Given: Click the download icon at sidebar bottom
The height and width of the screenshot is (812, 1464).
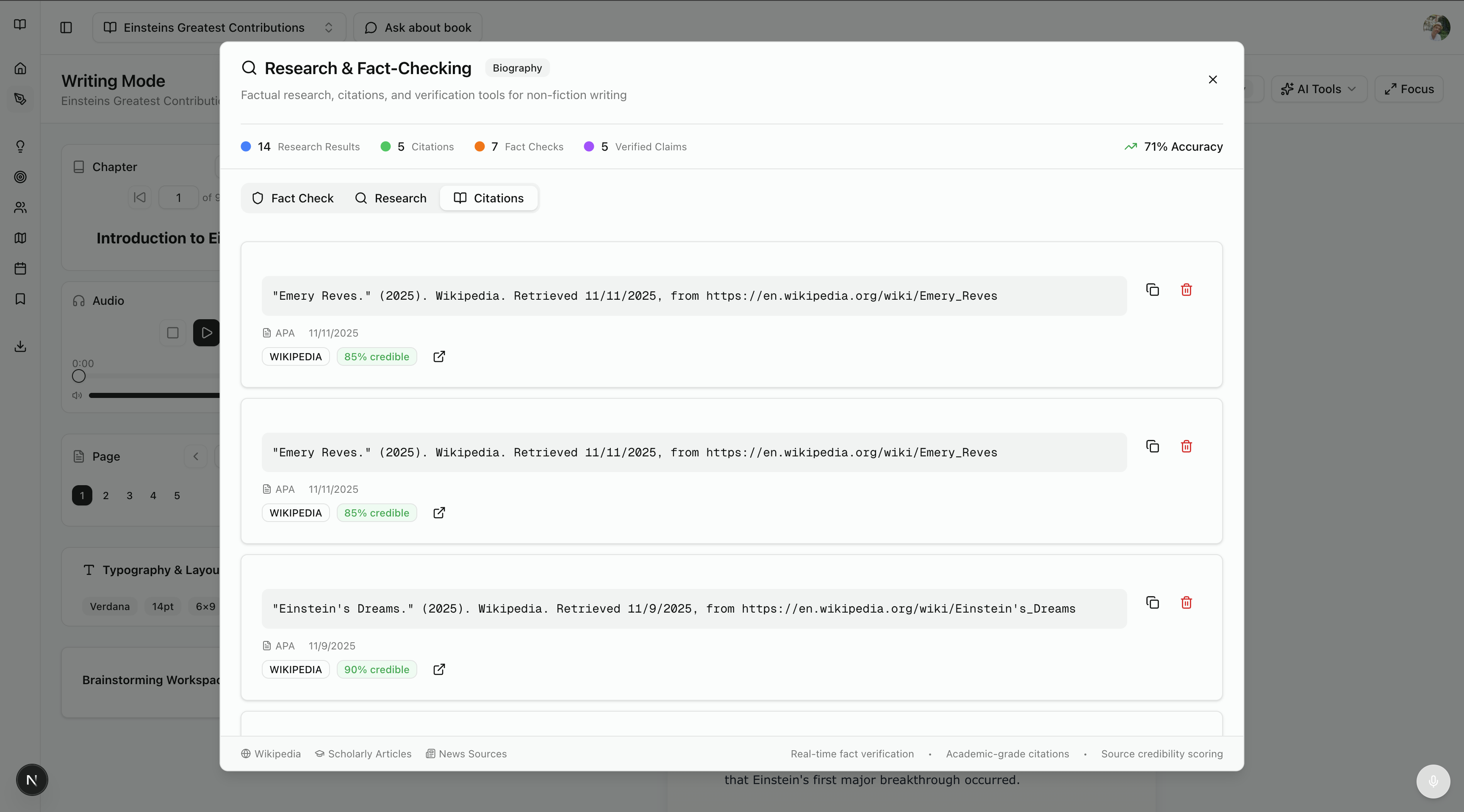Looking at the screenshot, I should [20, 346].
